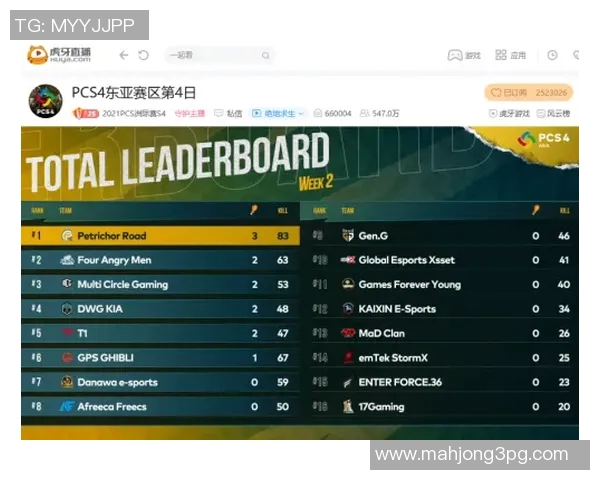Viewport: 600px width, 480px height.
Task: Open the gamepad 游戏 menu
Action: [463, 55]
